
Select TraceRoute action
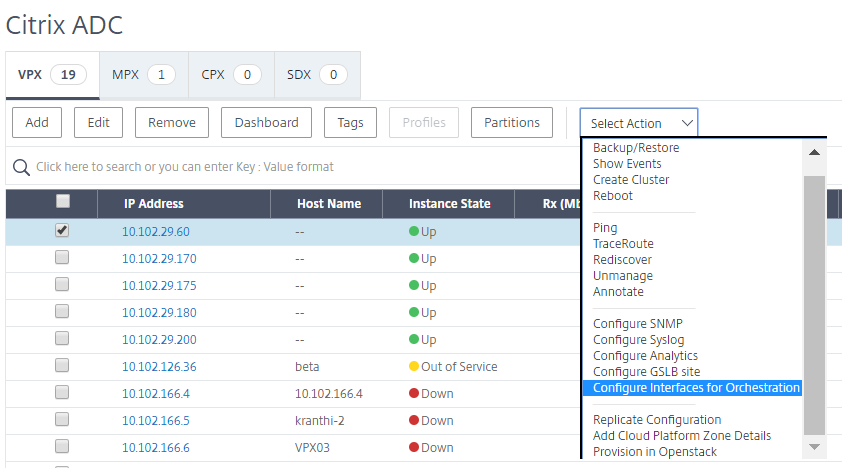click(x=623, y=244)
